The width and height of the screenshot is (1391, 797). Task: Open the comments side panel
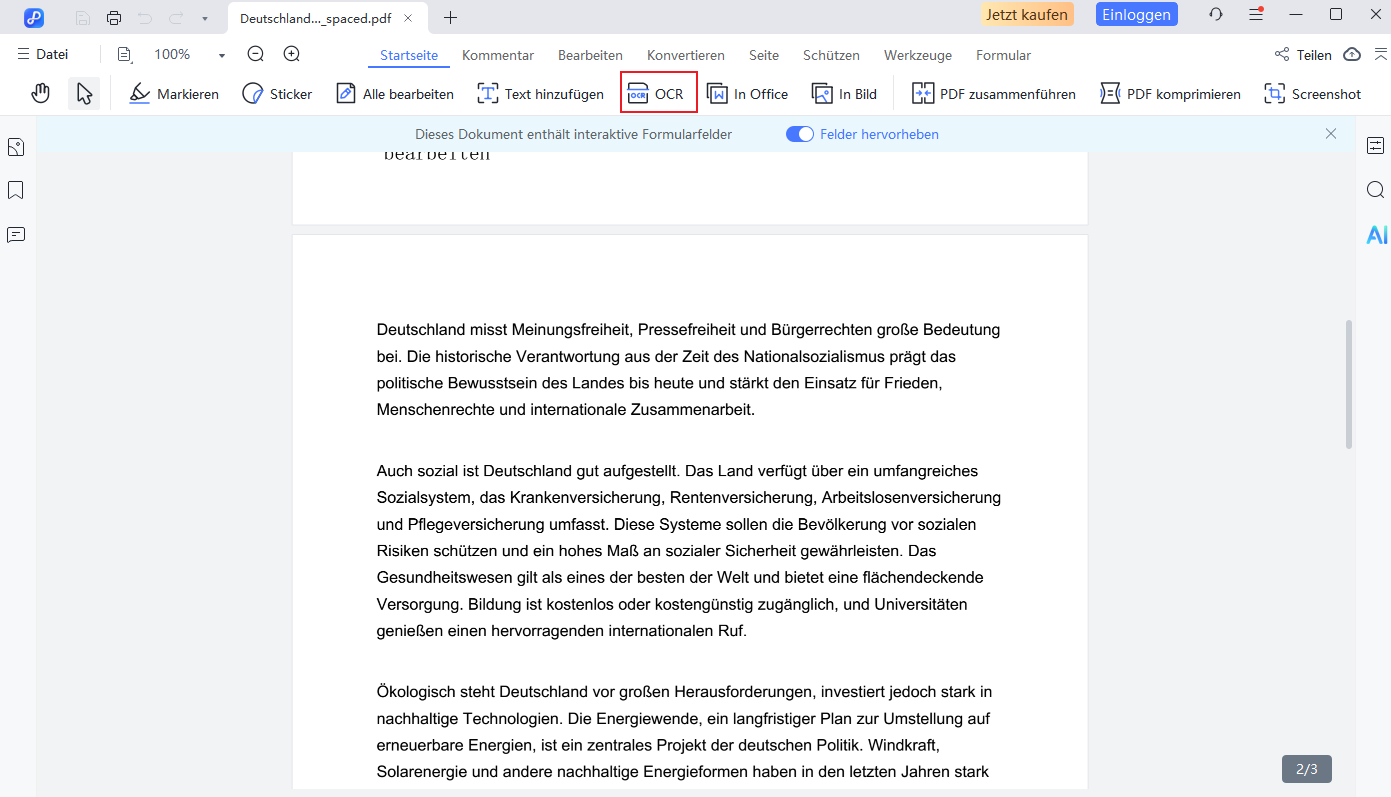(16, 235)
